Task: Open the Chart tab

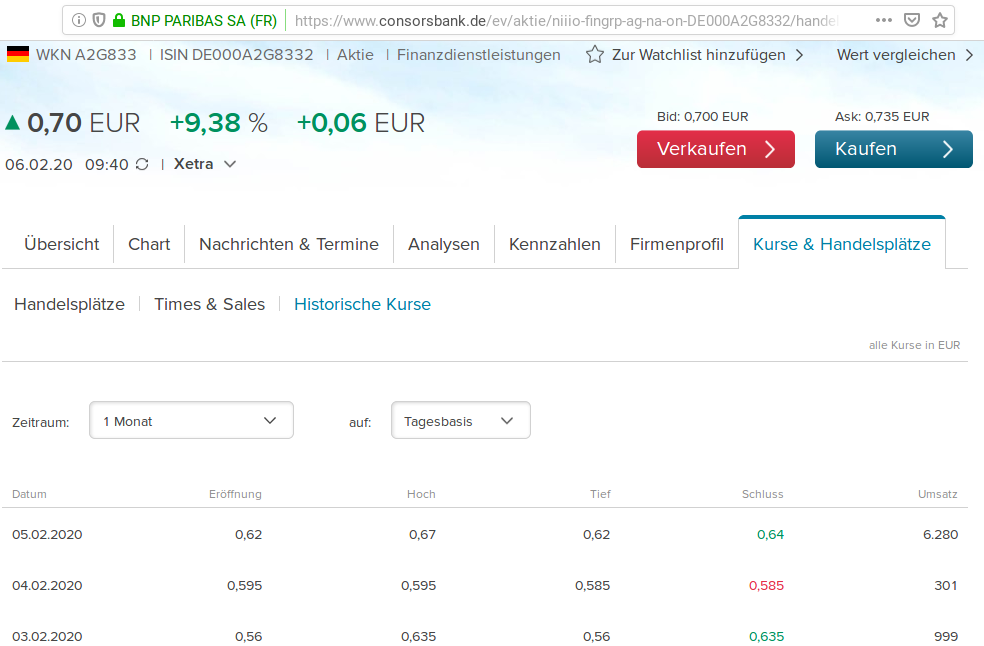Action: 148,243
